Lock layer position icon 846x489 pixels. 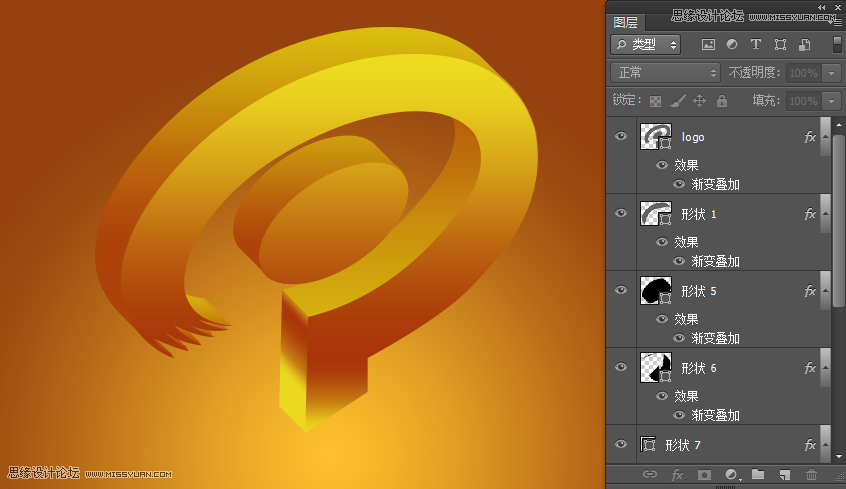(x=699, y=100)
